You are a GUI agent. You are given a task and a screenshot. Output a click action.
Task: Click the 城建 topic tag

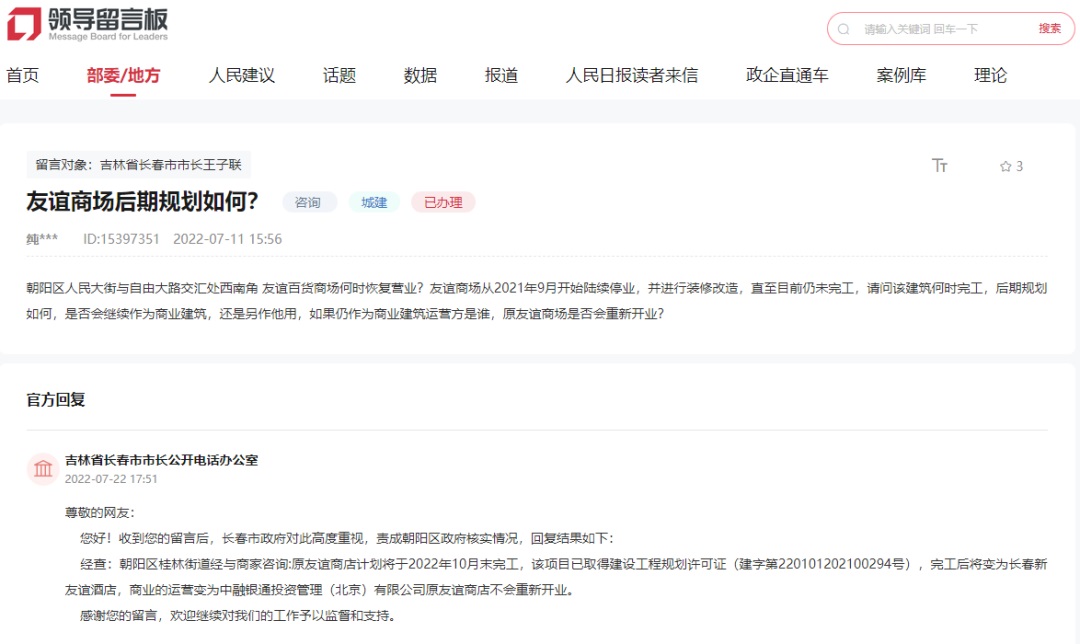click(374, 203)
